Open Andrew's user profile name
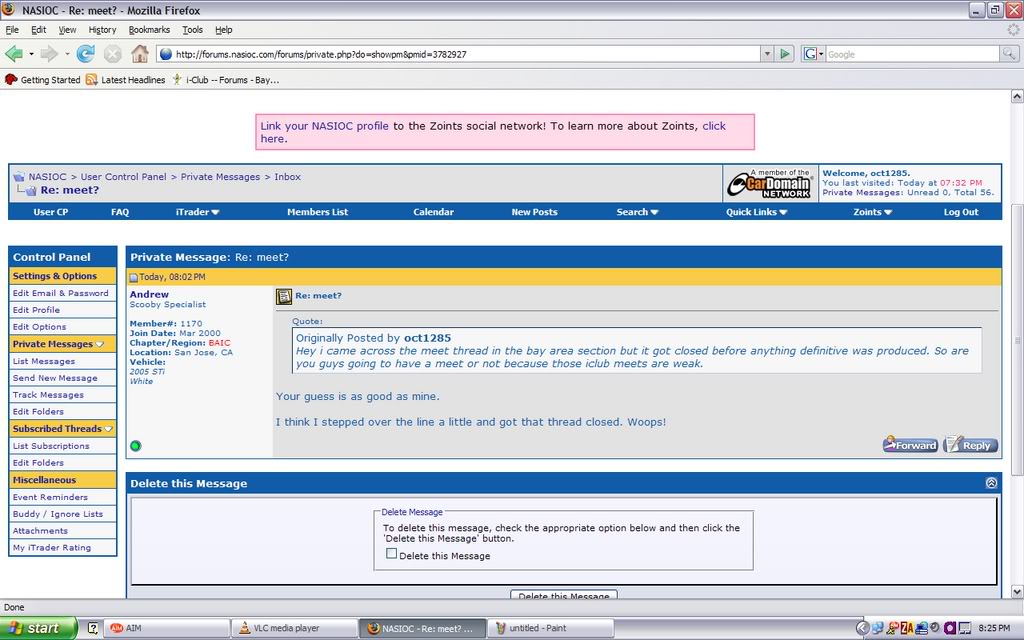The image size is (1024, 640). coord(149,295)
